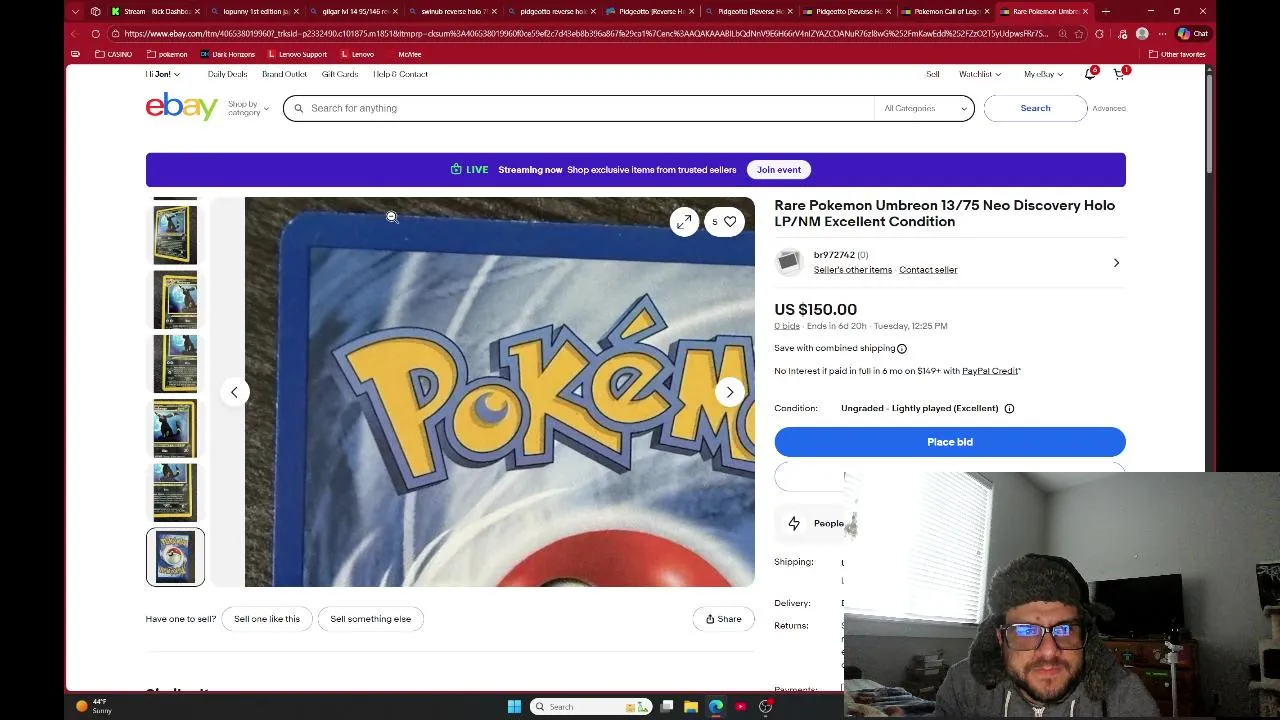The image size is (1280, 720).
Task: Click the eBay Search button
Action: [x=1035, y=108]
